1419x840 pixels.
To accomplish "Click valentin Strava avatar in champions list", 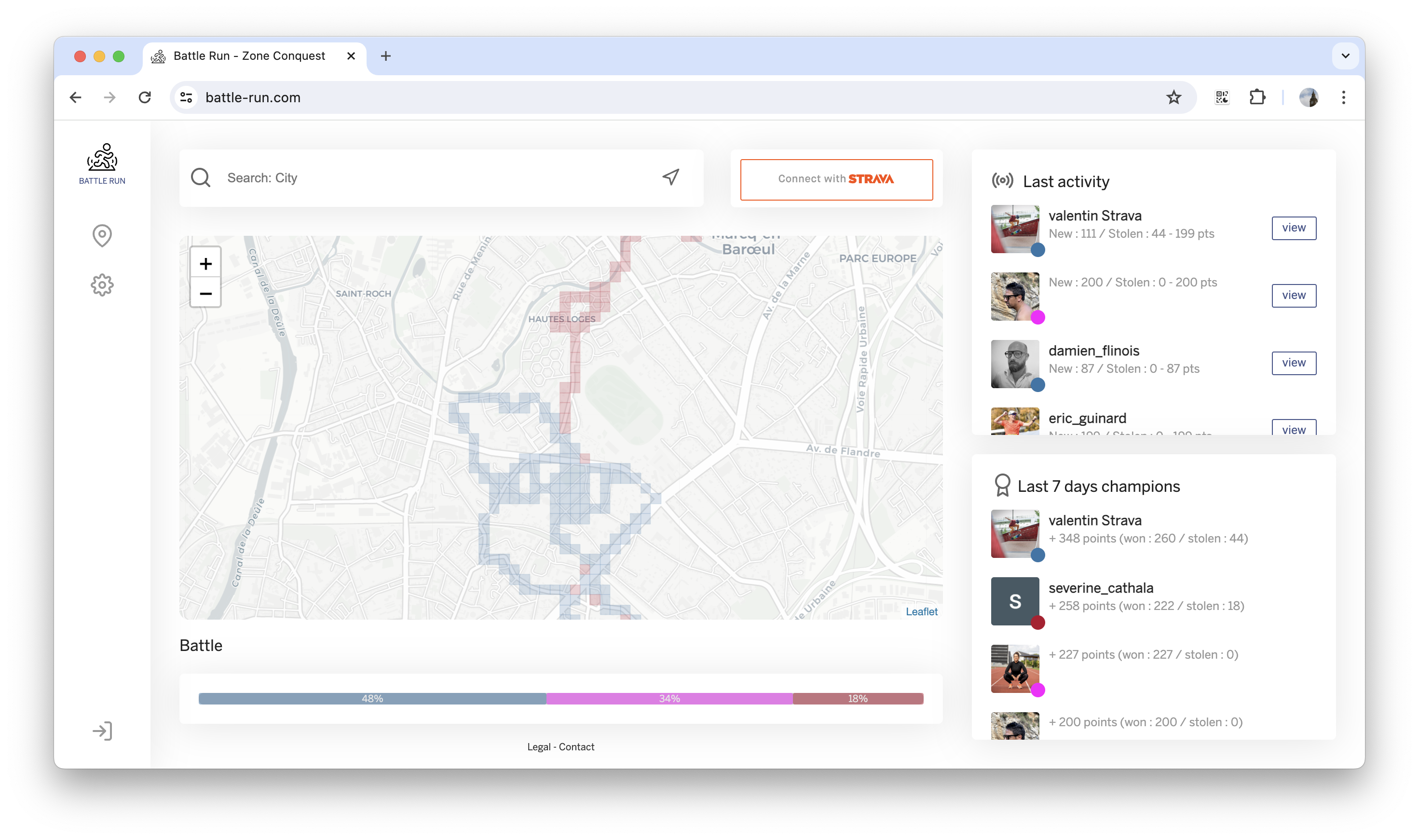I will (x=1015, y=533).
